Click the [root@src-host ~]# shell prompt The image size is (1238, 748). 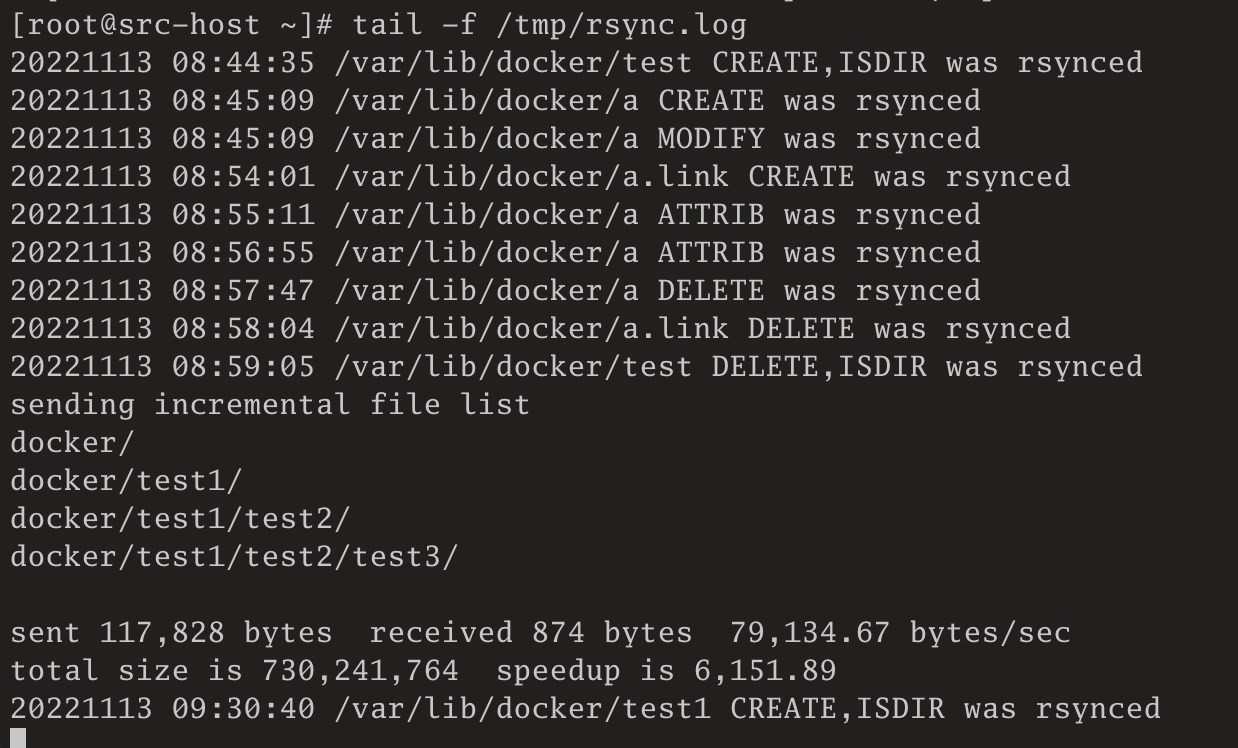(172, 25)
